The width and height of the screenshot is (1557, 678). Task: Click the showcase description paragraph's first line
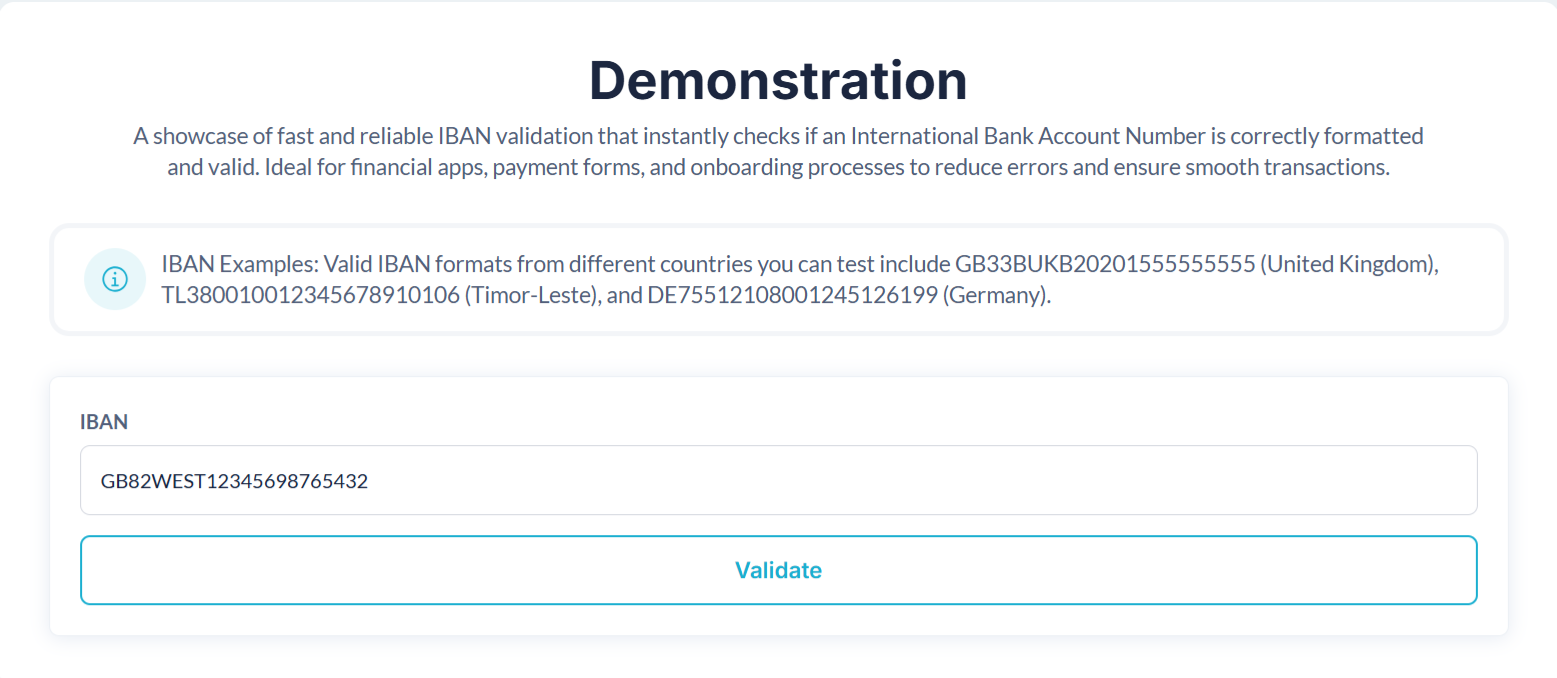[778, 136]
